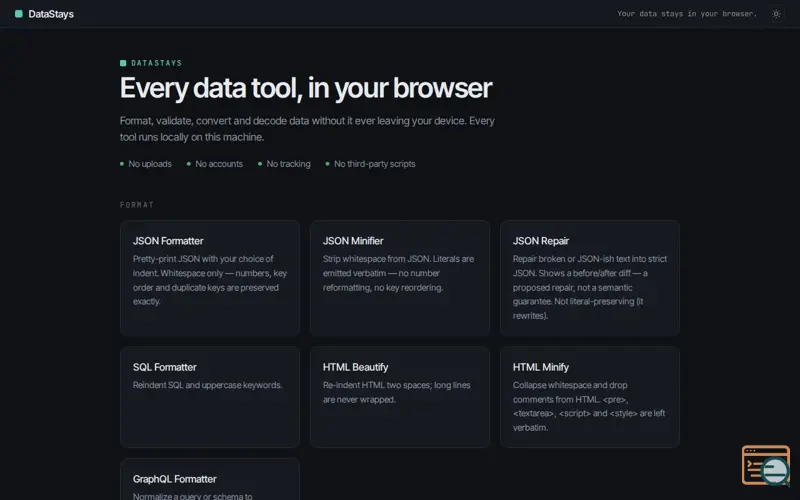The image size is (800, 500).
Task: Open the JSON Formatter tool card
Action: 210,278
